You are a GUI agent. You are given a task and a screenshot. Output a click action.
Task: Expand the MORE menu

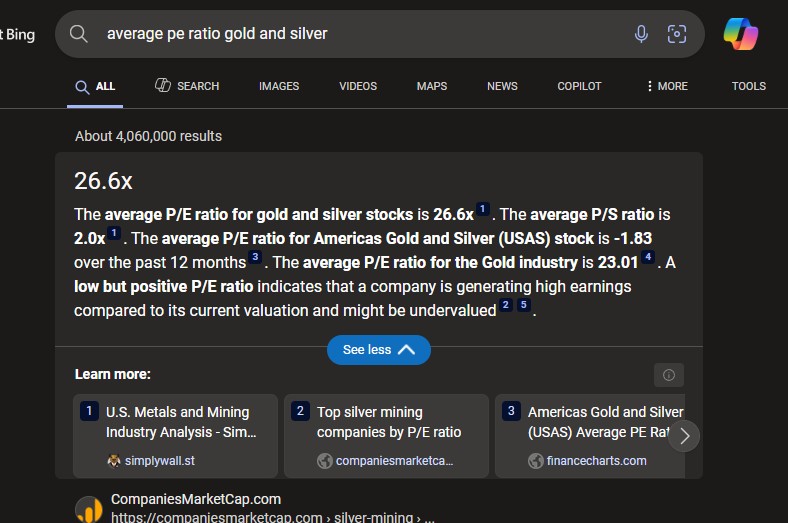[666, 86]
